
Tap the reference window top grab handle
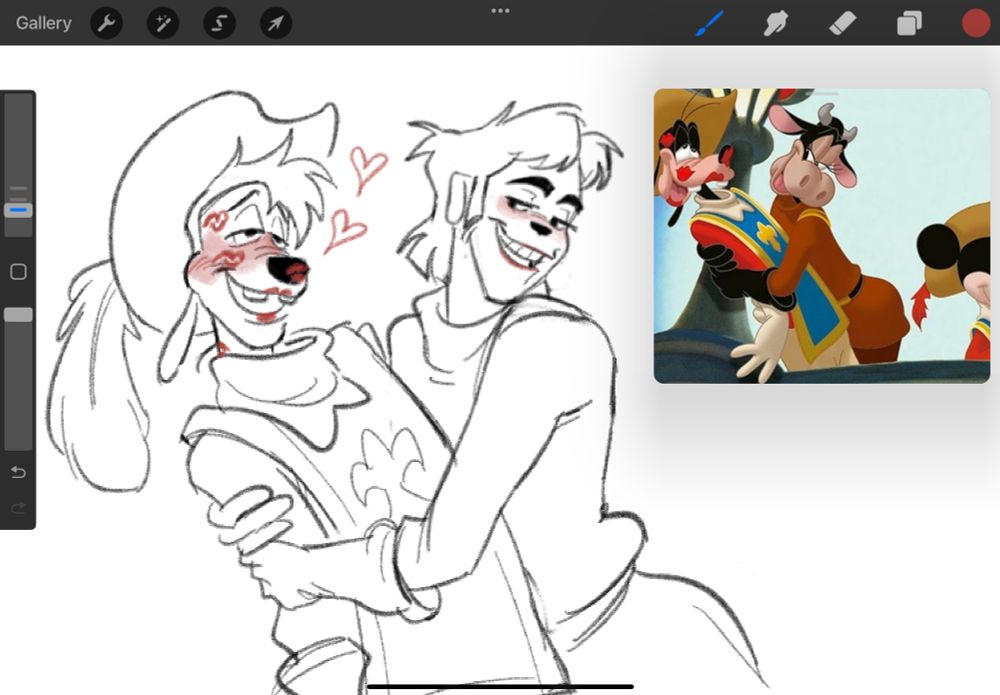(822, 94)
